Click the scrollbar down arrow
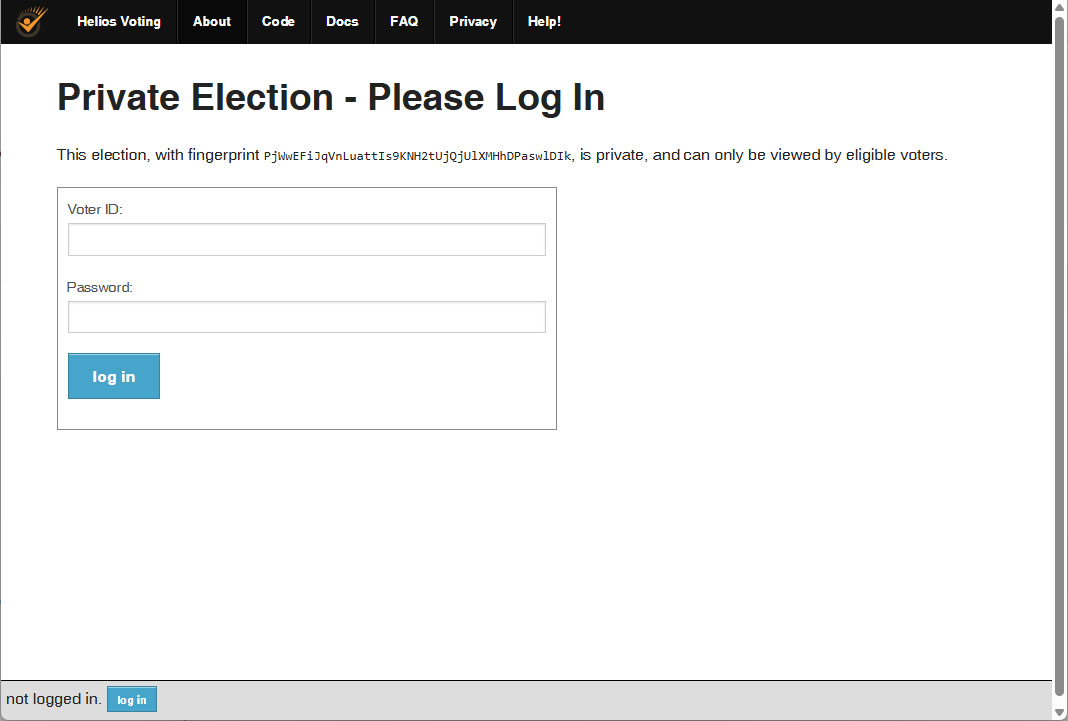 [x=1060, y=713]
